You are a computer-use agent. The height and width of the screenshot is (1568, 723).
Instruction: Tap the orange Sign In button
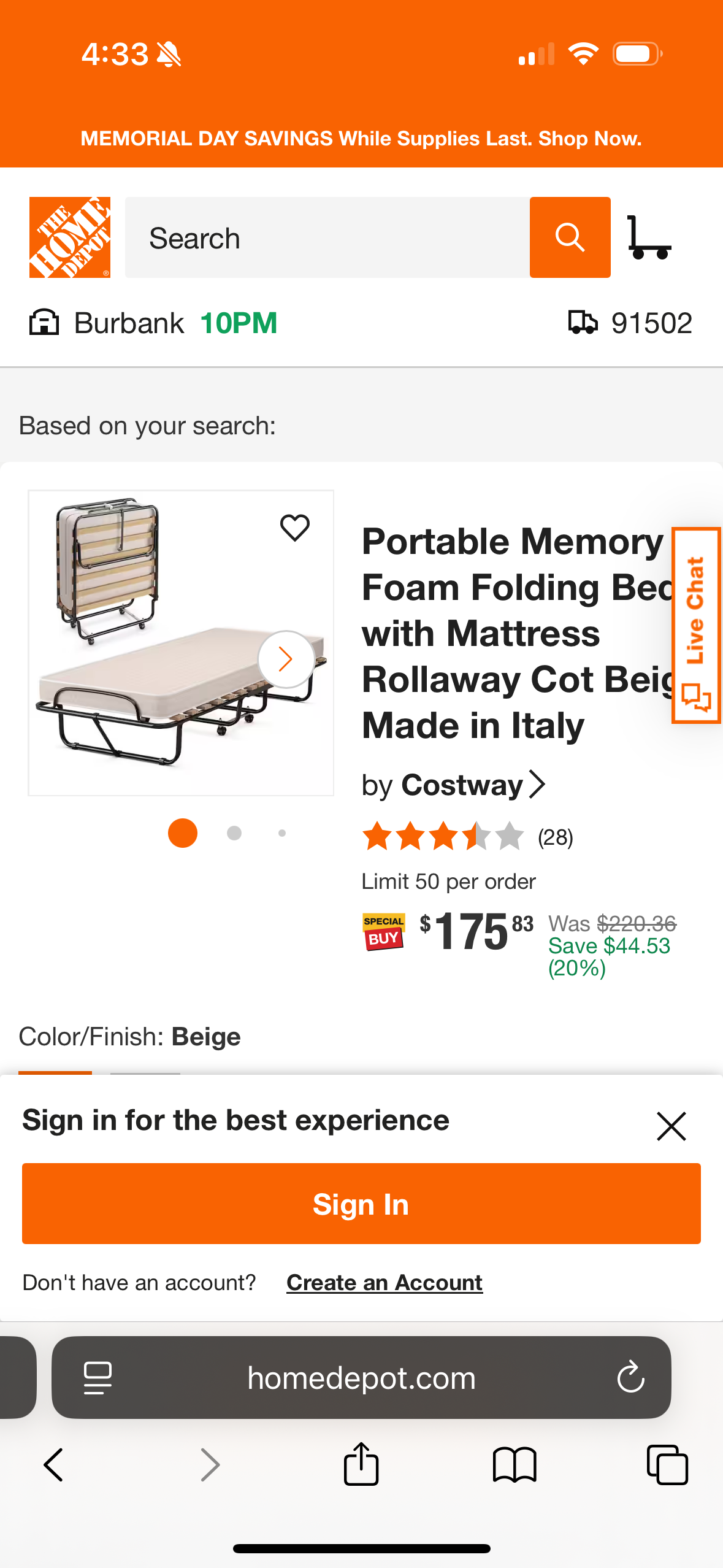click(x=361, y=1204)
